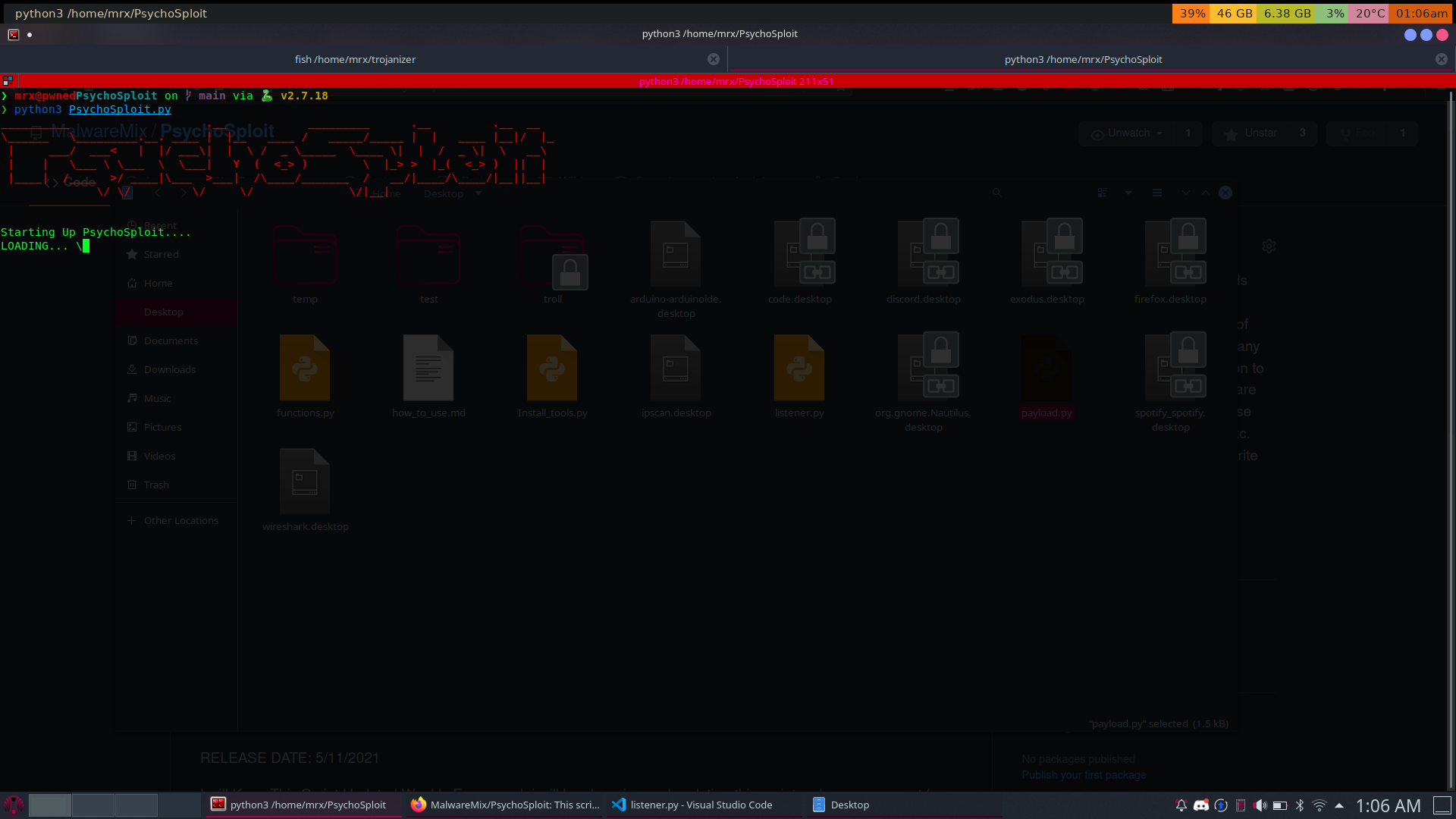The image size is (1456, 819).
Task: Switch to Firefox MalwareMix/PsychoSploit taskbar window
Action: [504, 805]
